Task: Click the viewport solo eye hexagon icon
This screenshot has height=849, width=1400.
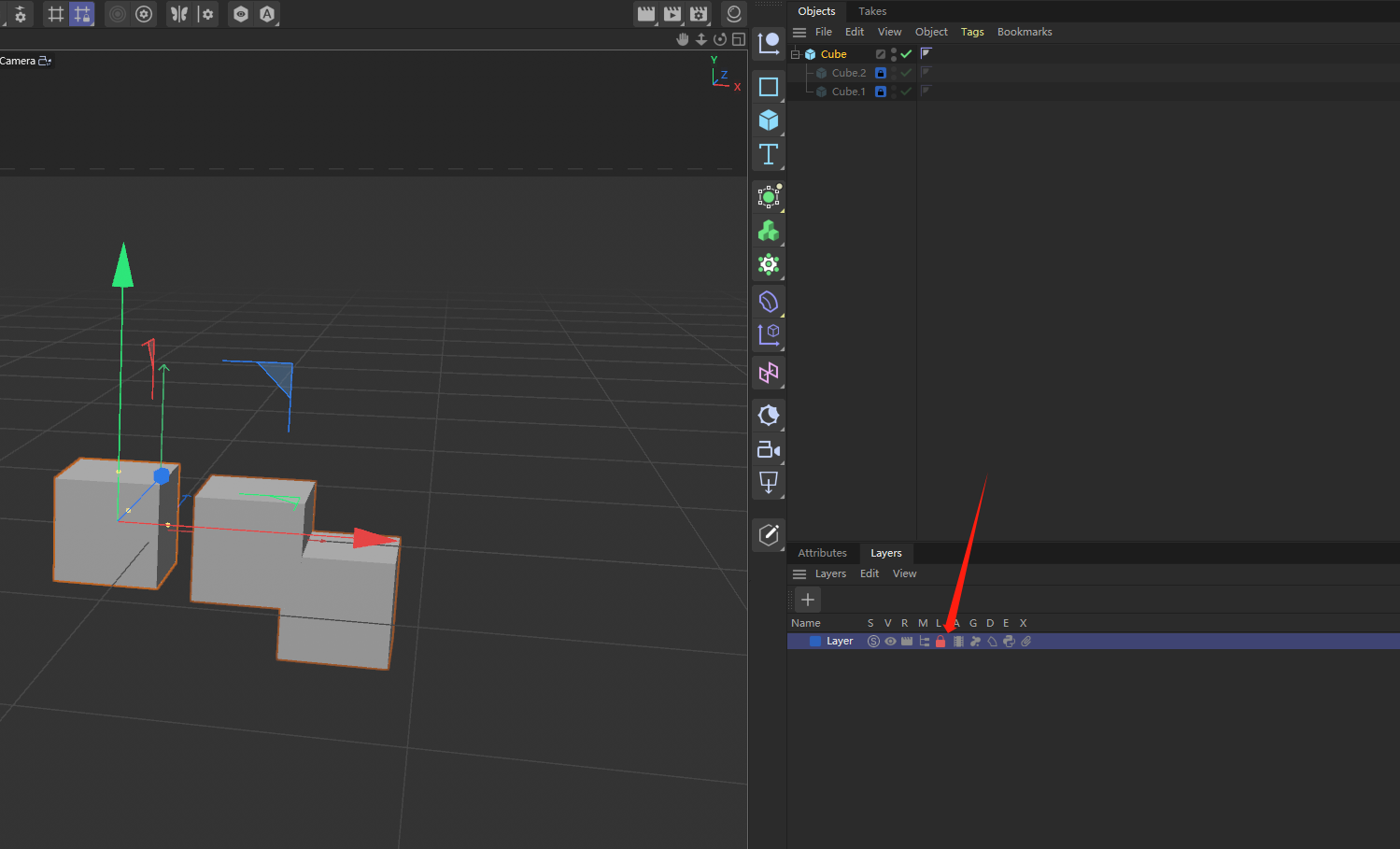Action: pyautogui.click(x=241, y=14)
